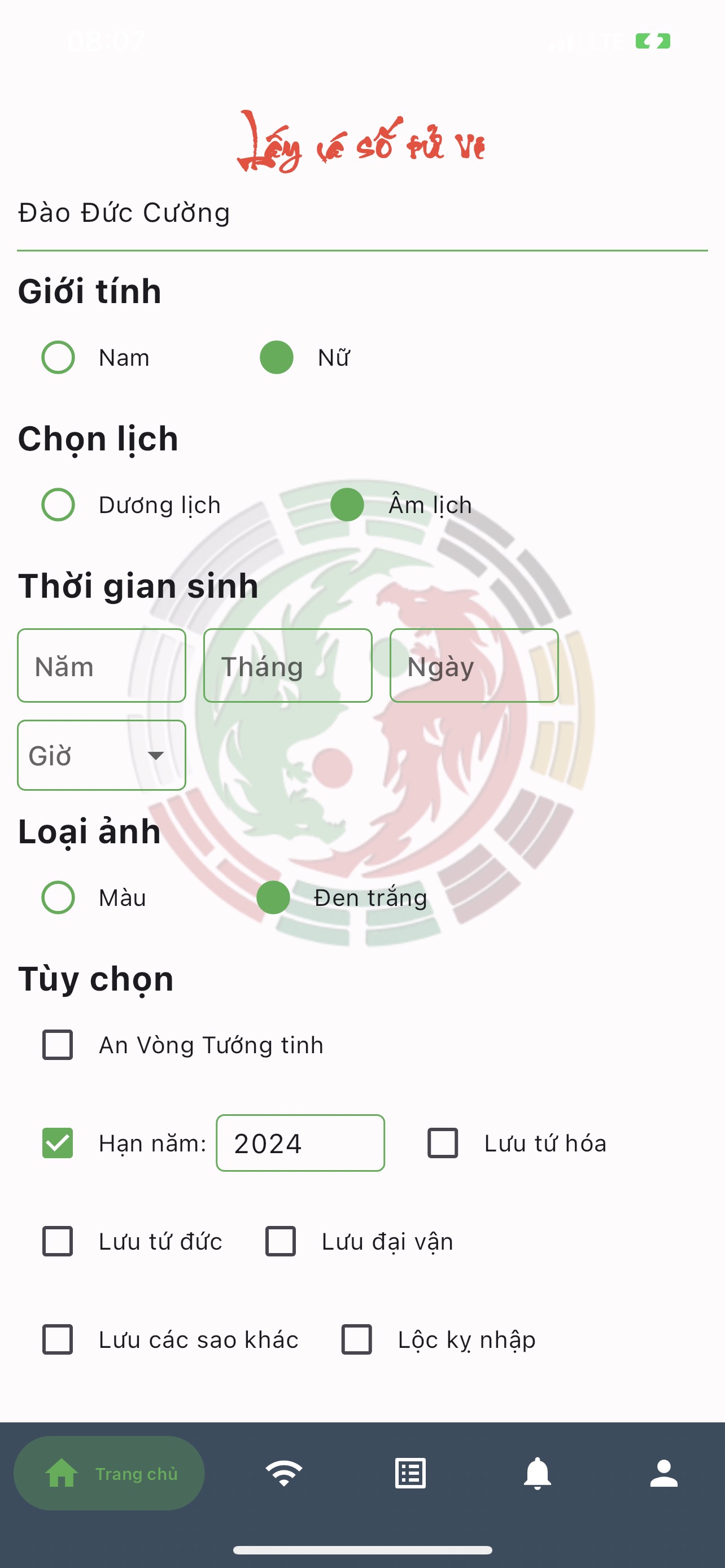Image resolution: width=725 pixels, height=1568 pixels.
Task: Open the list view icon
Action: coord(410,1473)
